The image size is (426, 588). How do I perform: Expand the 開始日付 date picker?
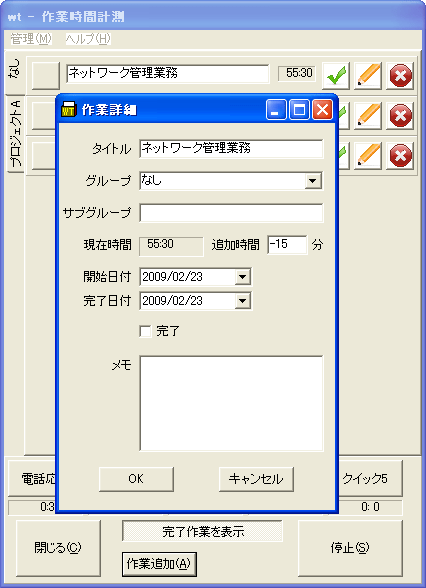click(x=243, y=277)
